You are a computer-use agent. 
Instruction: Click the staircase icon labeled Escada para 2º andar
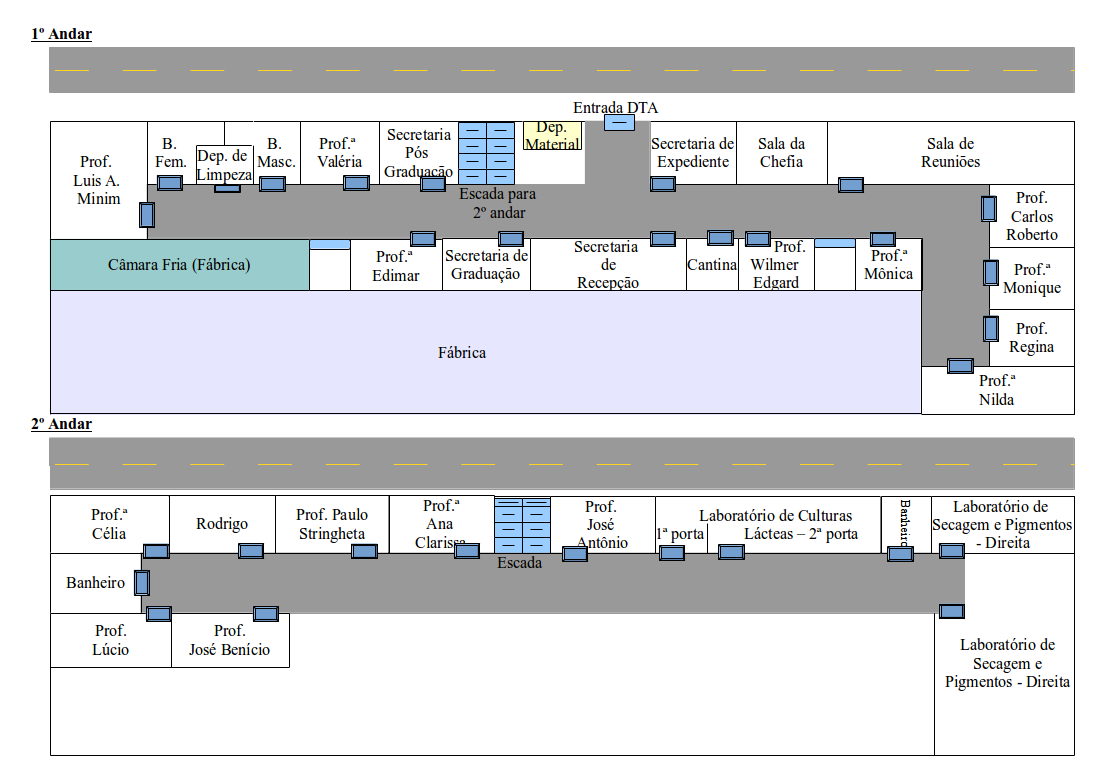coord(486,154)
